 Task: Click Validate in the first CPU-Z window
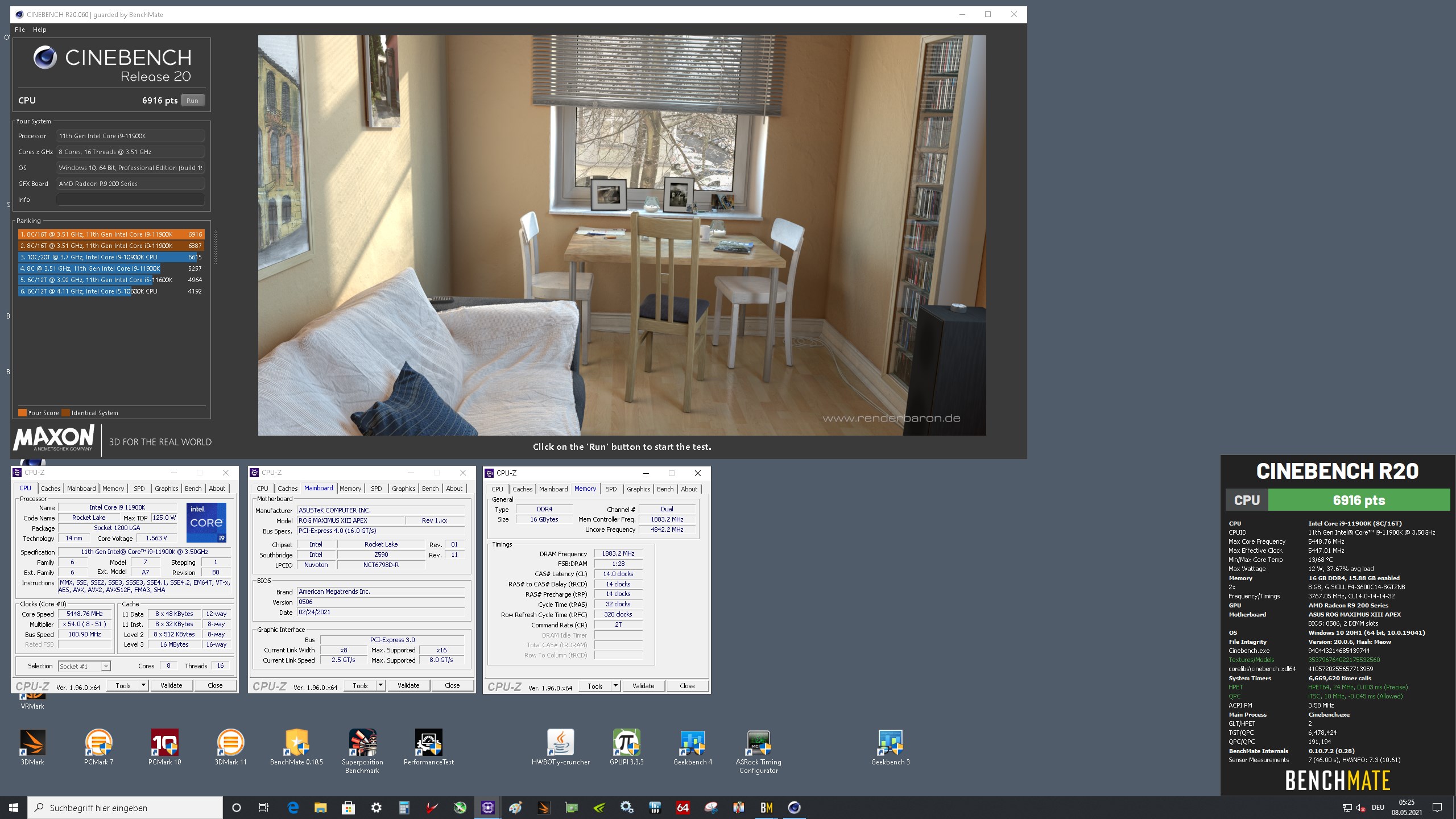(171, 685)
